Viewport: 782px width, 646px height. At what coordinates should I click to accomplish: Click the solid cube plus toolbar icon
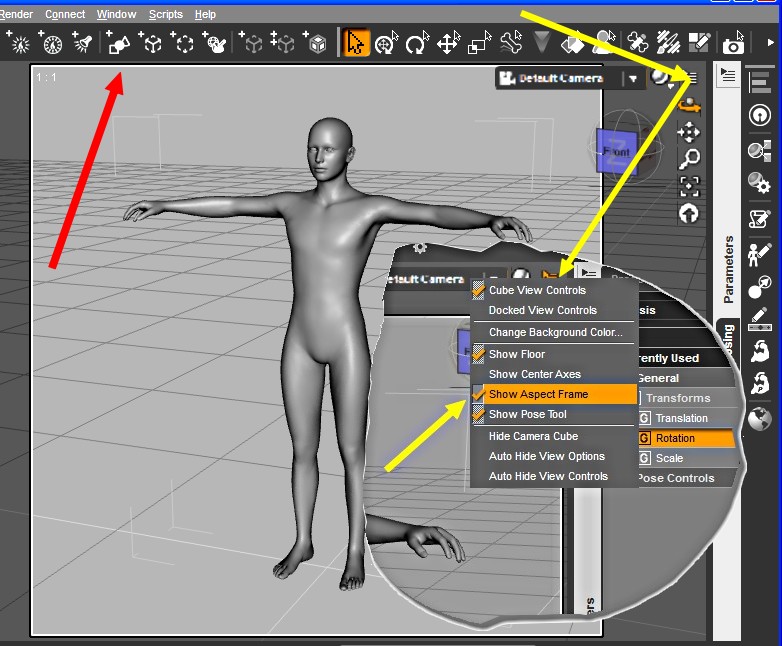click(315, 43)
